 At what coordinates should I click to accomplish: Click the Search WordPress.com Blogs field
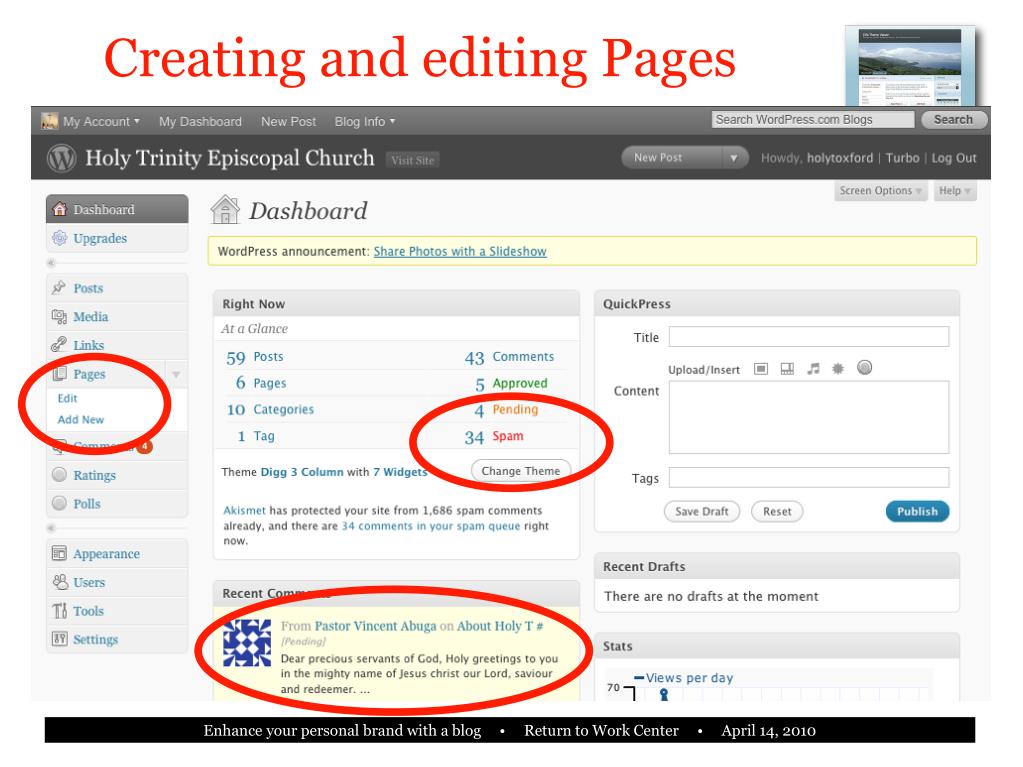point(813,119)
